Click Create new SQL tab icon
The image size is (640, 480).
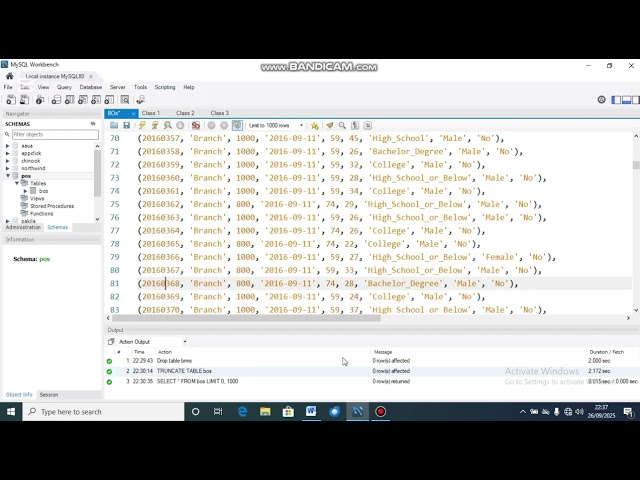tap(11, 100)
